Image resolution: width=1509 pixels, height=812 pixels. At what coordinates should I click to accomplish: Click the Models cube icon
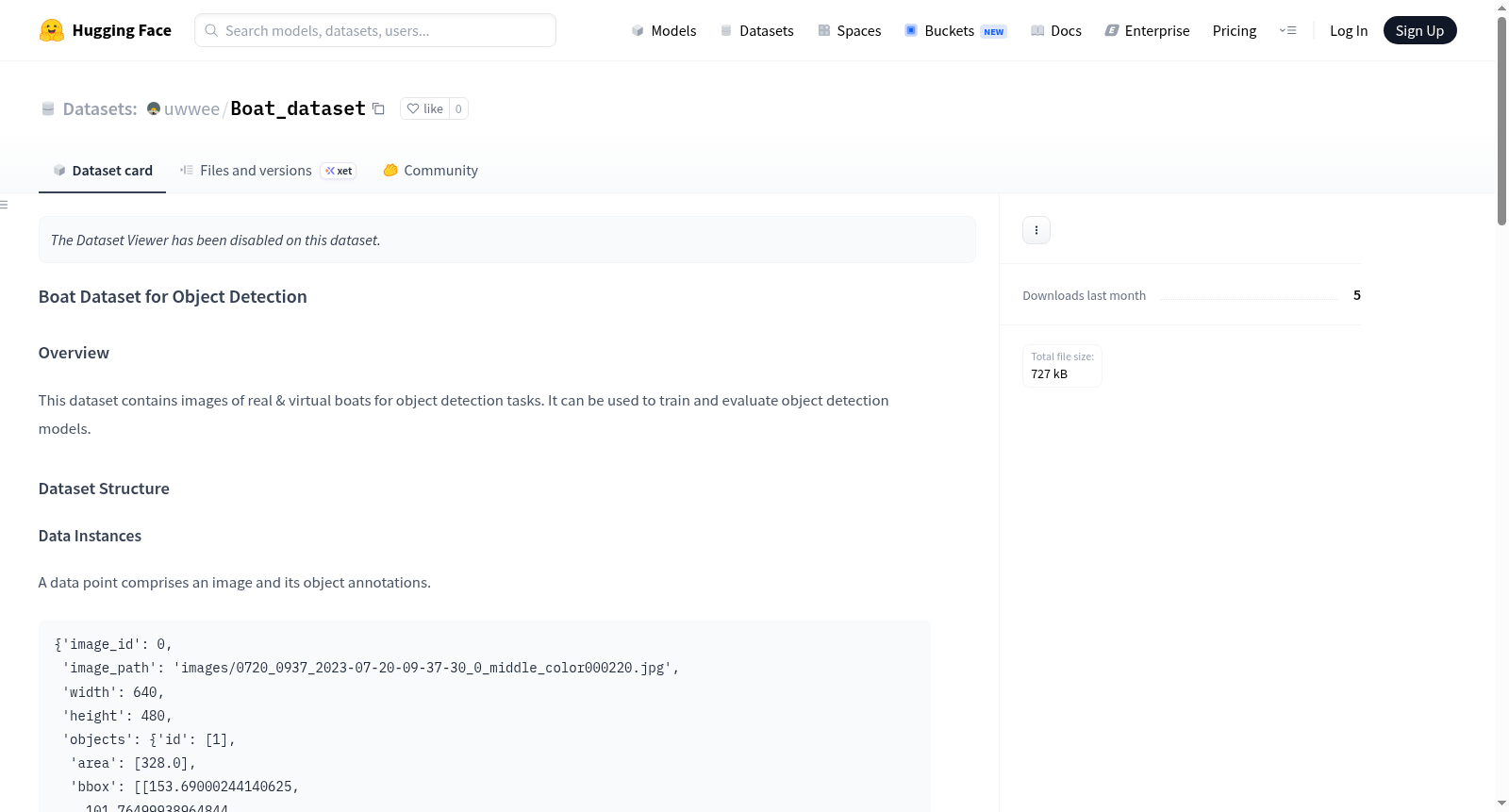[638, 30]
